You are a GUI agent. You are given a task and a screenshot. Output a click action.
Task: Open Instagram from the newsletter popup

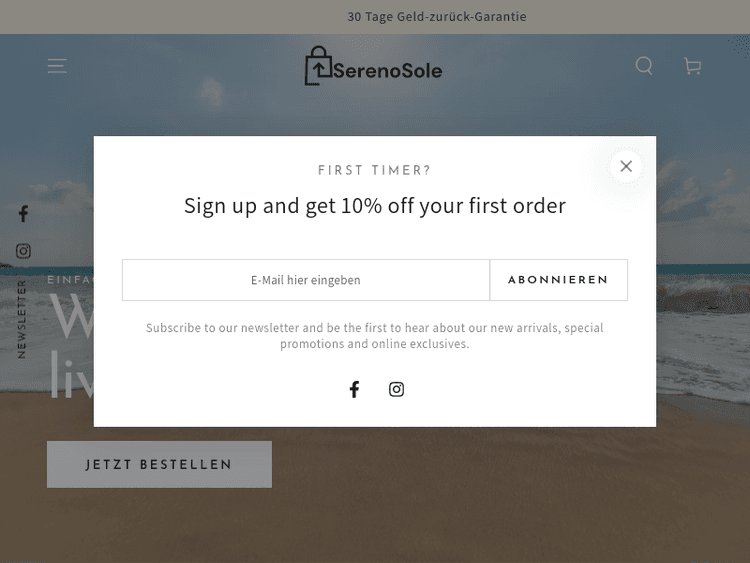point(396,389)
